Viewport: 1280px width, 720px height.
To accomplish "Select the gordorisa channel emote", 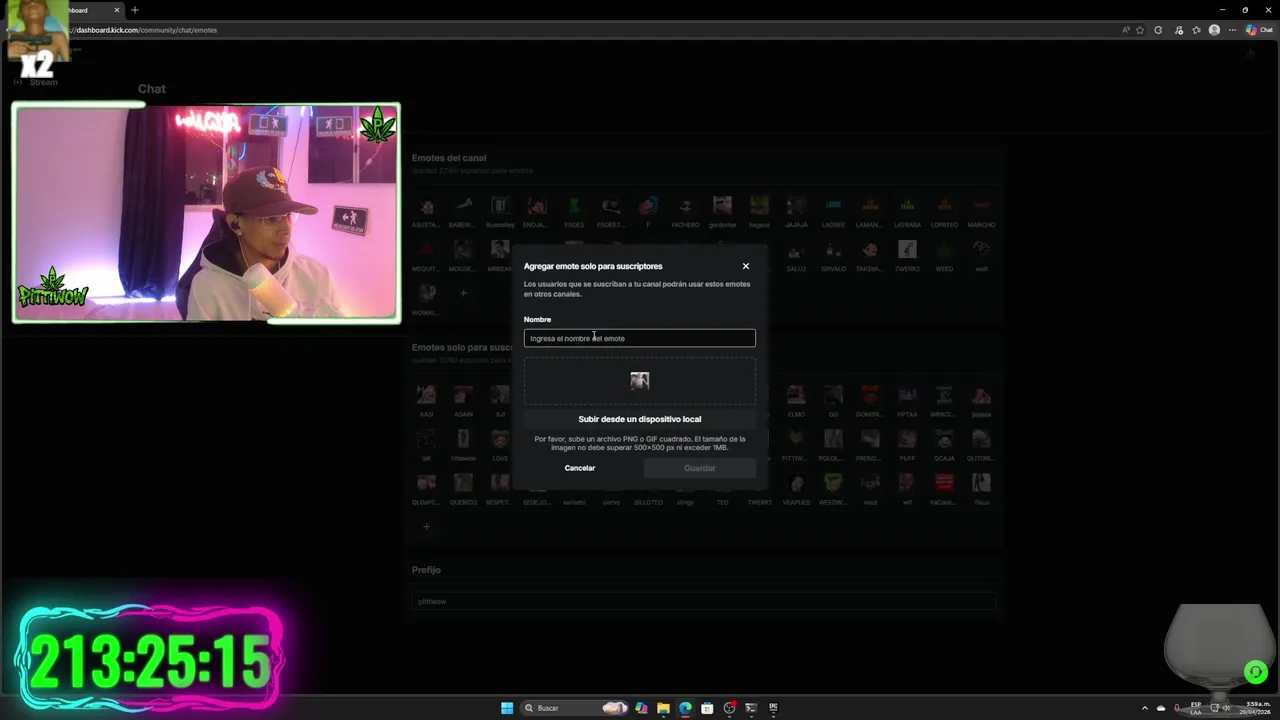I will (x=722, y=212).
